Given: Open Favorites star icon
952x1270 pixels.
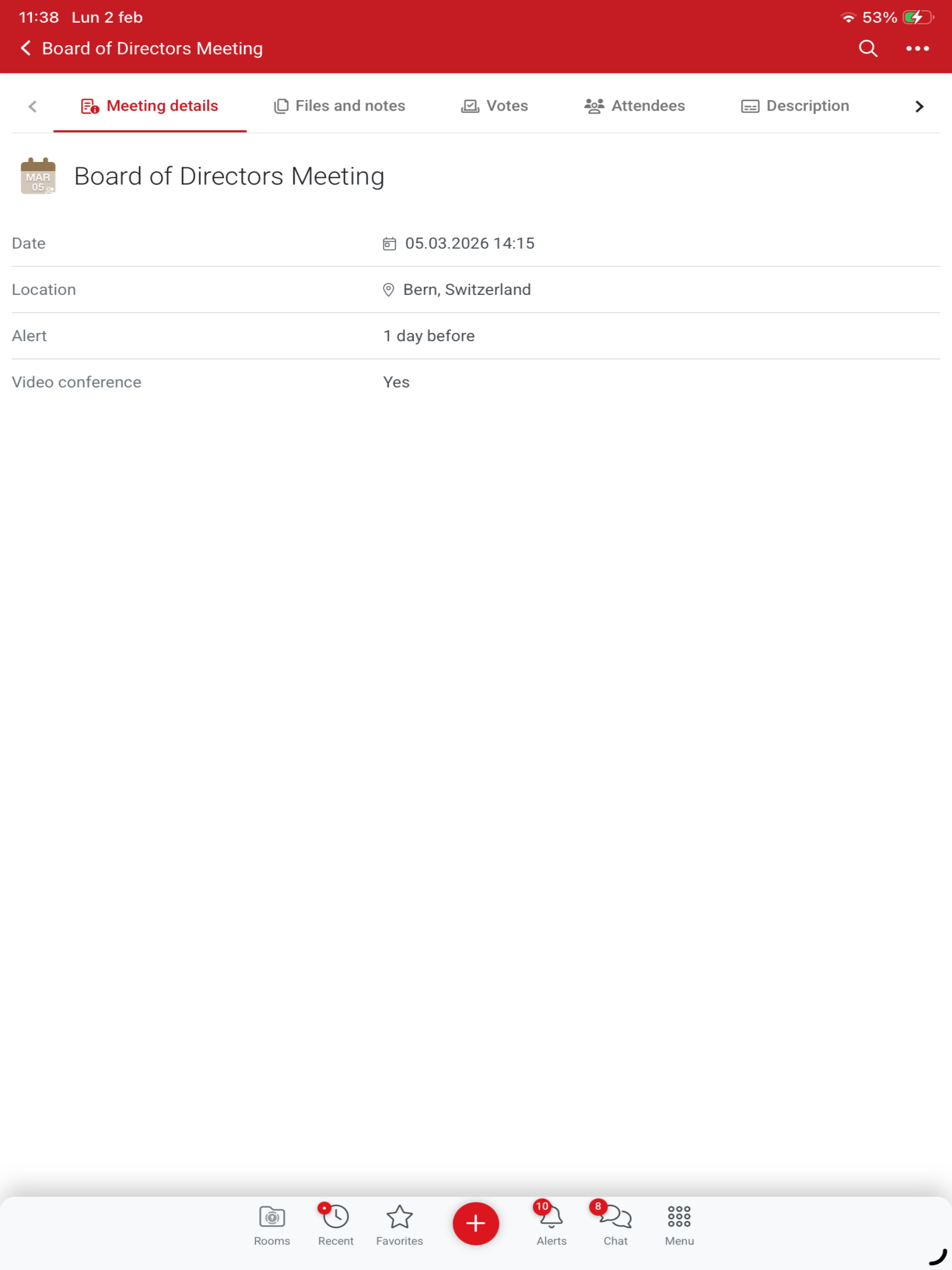Looking at the screenshot, I should point(399,1225).
